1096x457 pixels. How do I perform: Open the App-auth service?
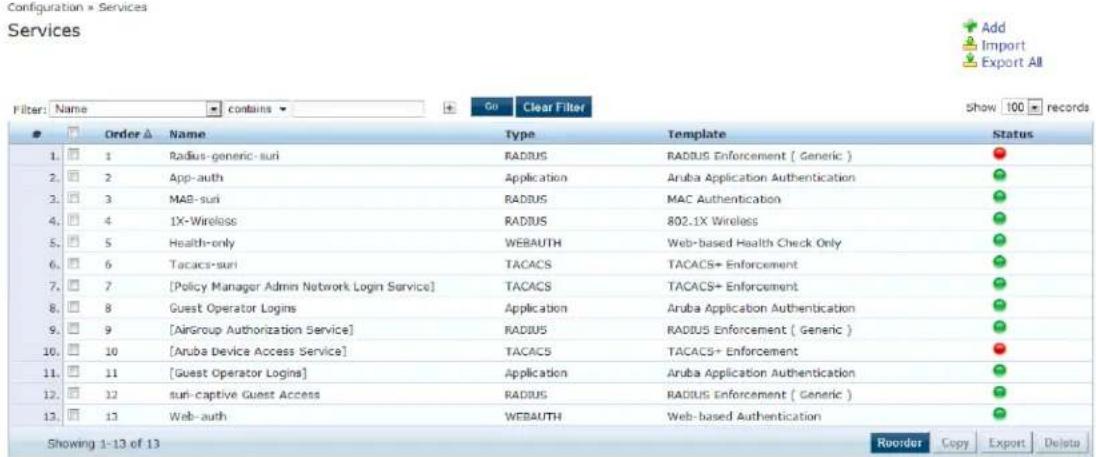tap(196, 177)
